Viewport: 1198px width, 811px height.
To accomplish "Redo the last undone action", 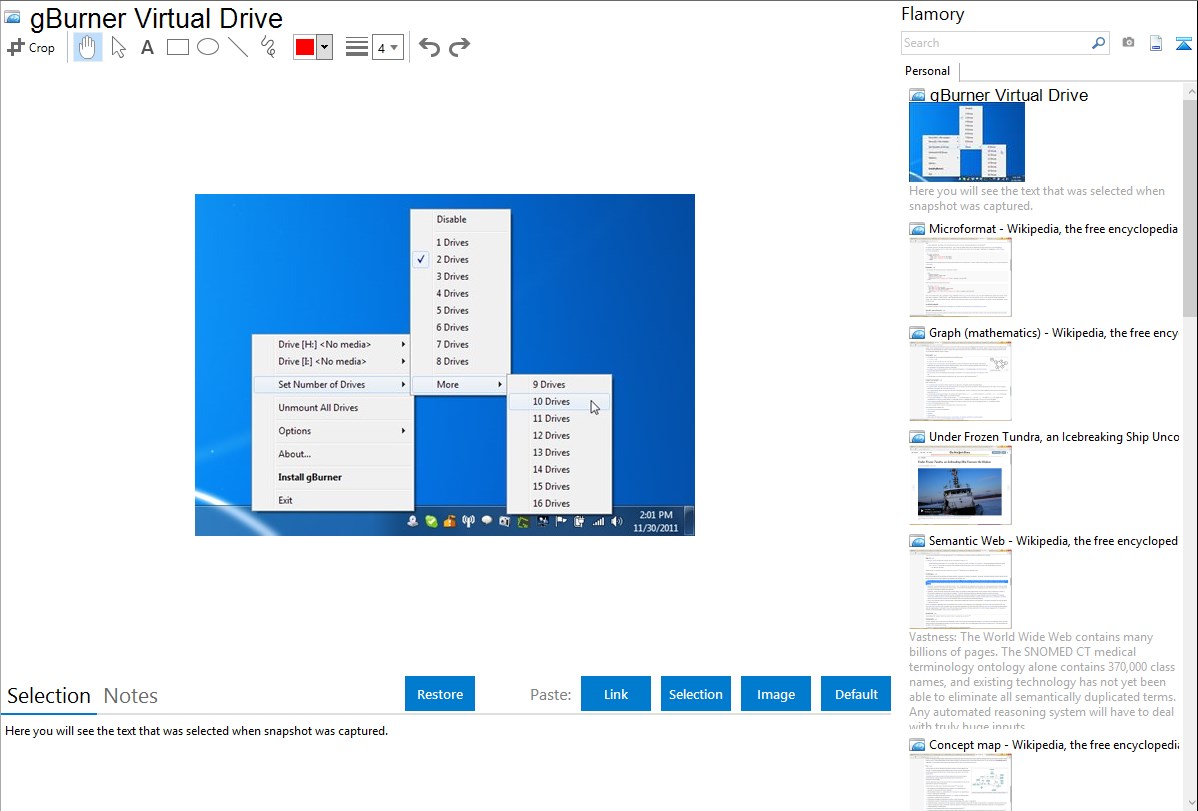I will click(459, 47).
